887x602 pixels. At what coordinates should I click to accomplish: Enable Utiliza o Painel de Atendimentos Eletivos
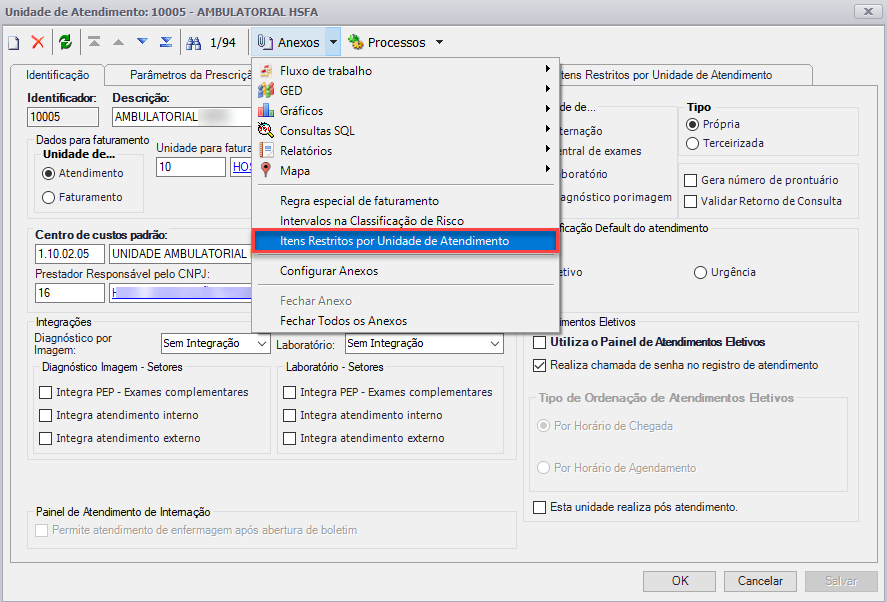click(540, 342)
